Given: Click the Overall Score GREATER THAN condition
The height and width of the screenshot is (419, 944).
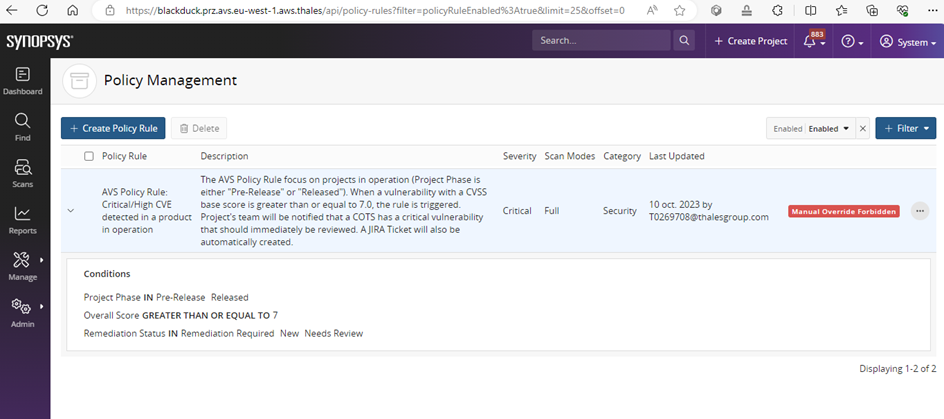Looking at the screenshot, I should point(181,315).
